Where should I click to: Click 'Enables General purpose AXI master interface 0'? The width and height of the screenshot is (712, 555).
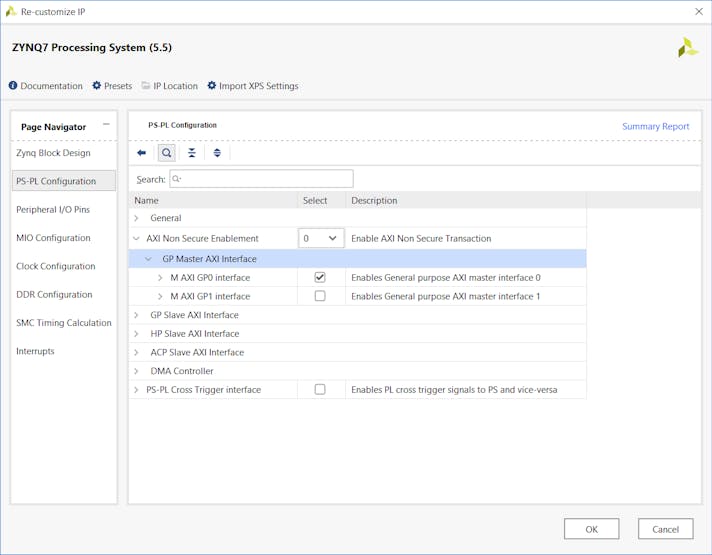pyautogui.click(x=445, y=278)
